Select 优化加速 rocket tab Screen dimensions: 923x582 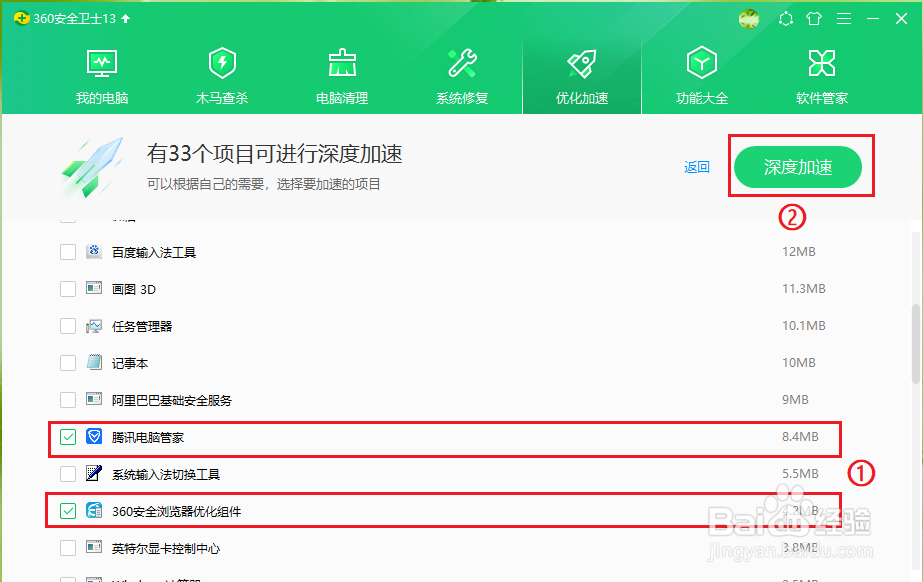[x=582, y=77]
